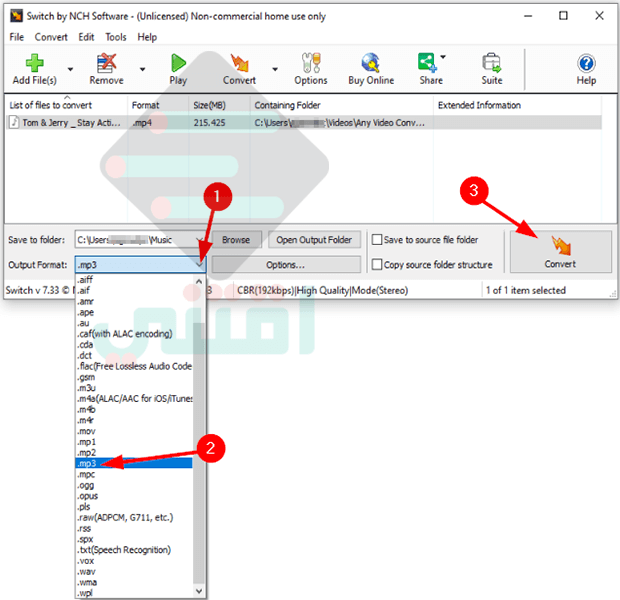The image size is (620, 600).
Task: Click the Browse button
Action: click(236, 240)
